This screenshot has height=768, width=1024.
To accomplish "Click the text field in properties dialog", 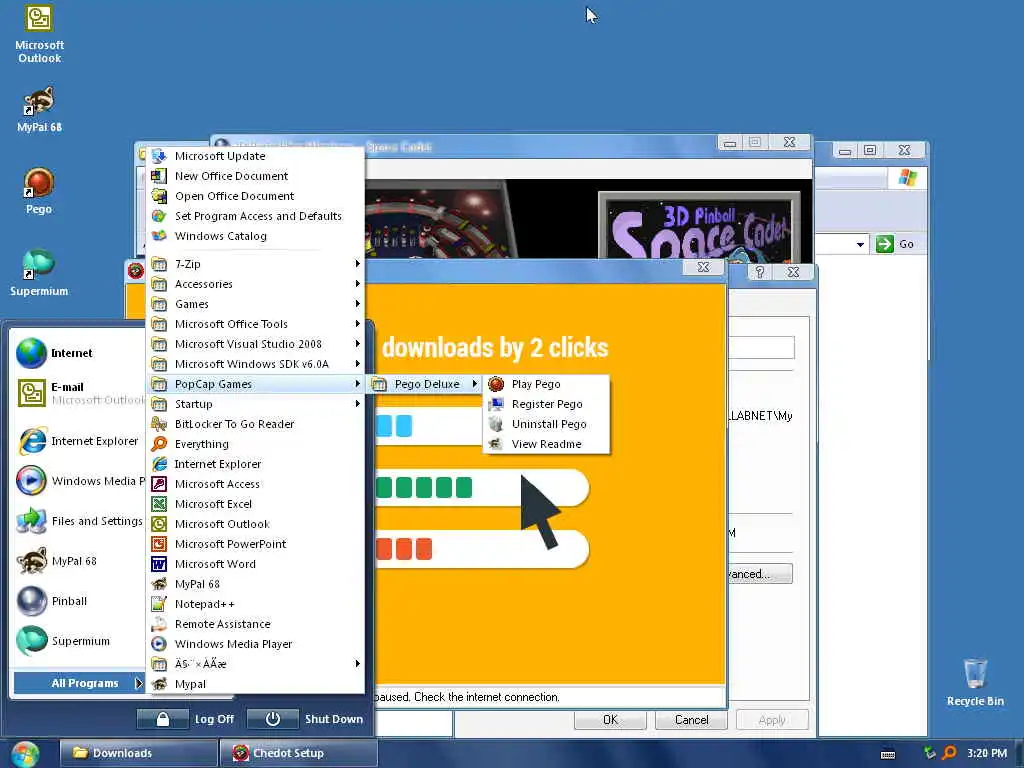I will coord(761,347).
